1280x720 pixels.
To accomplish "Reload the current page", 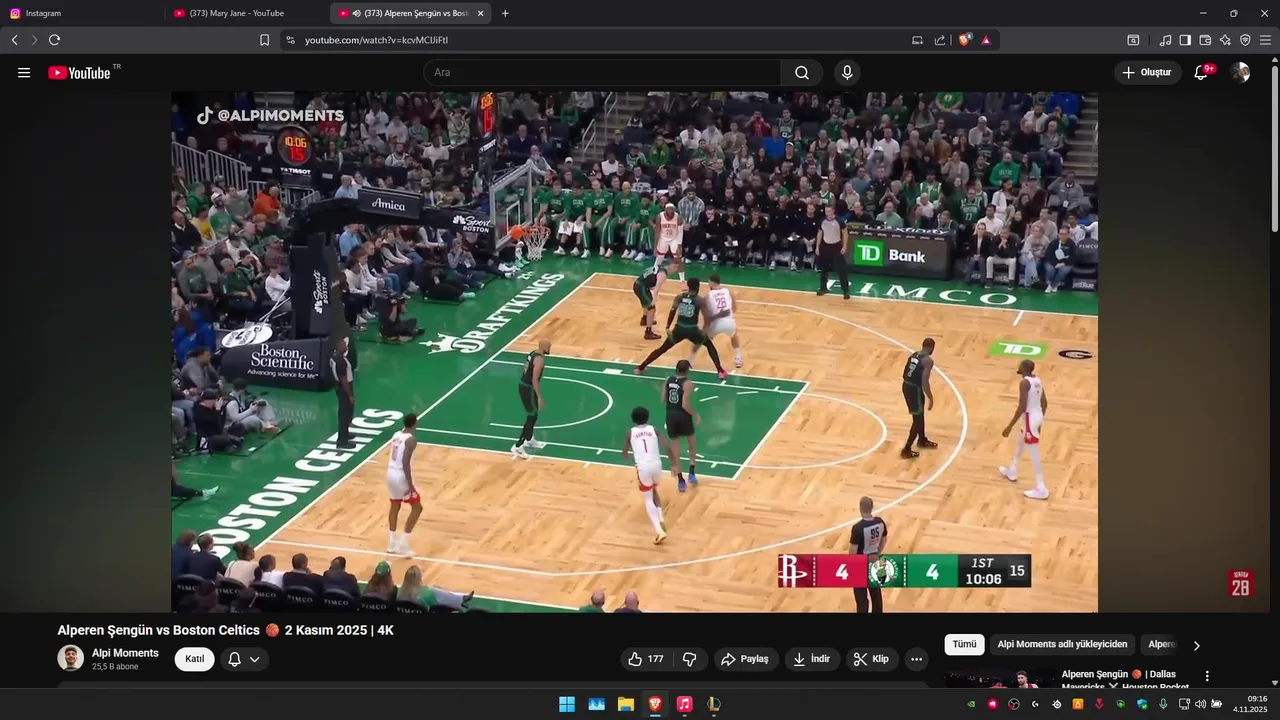I will click(54, 40).
